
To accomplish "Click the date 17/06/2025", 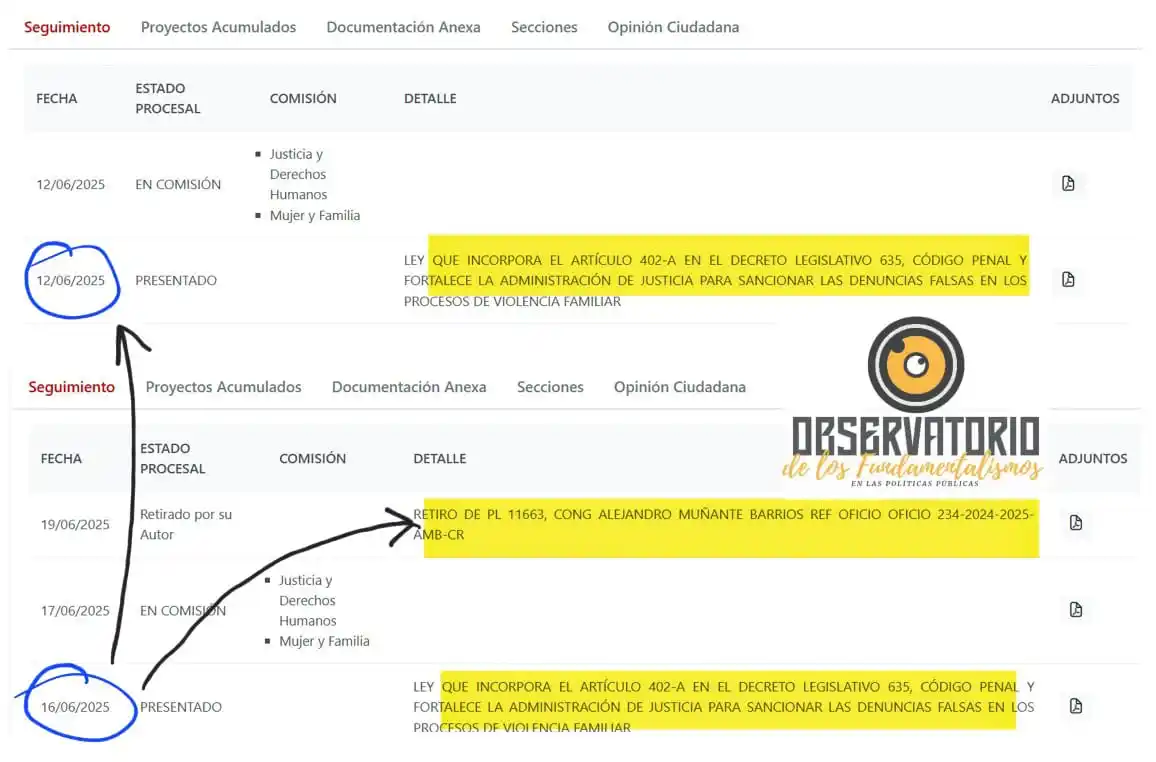I will [75, 611].
